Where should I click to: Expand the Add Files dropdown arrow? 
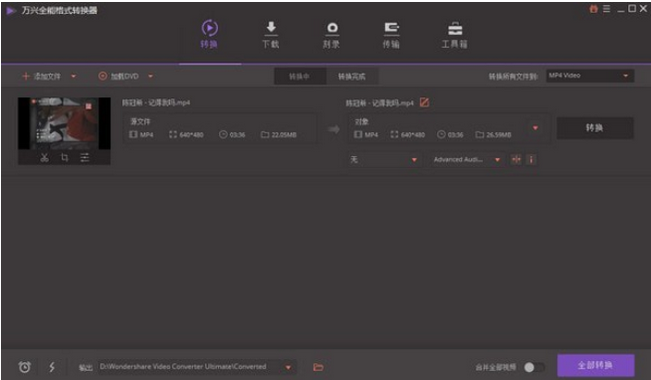click(x=73, y=76)
